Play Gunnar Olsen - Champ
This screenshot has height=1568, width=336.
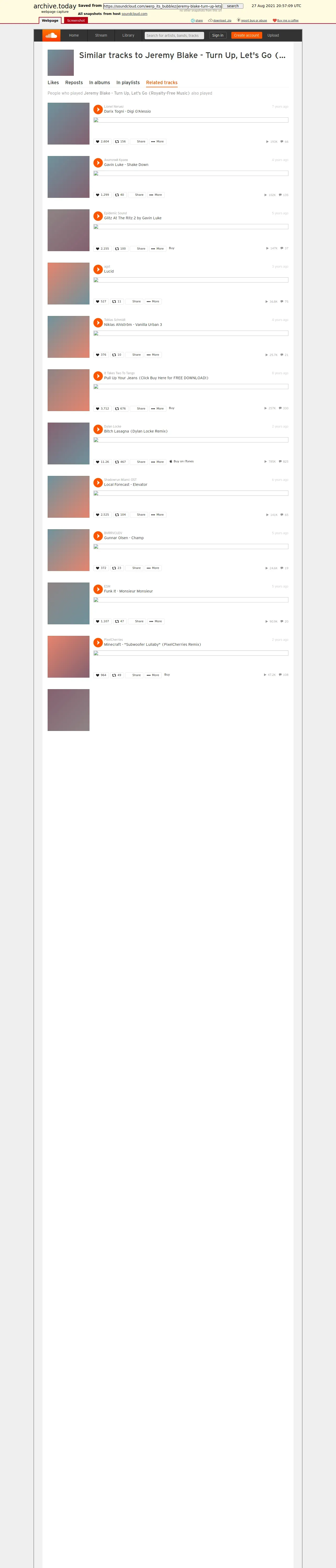pos(98,536)
